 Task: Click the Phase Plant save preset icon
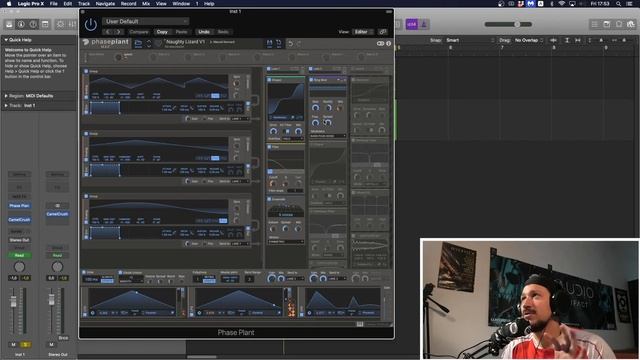click(269, 42)
